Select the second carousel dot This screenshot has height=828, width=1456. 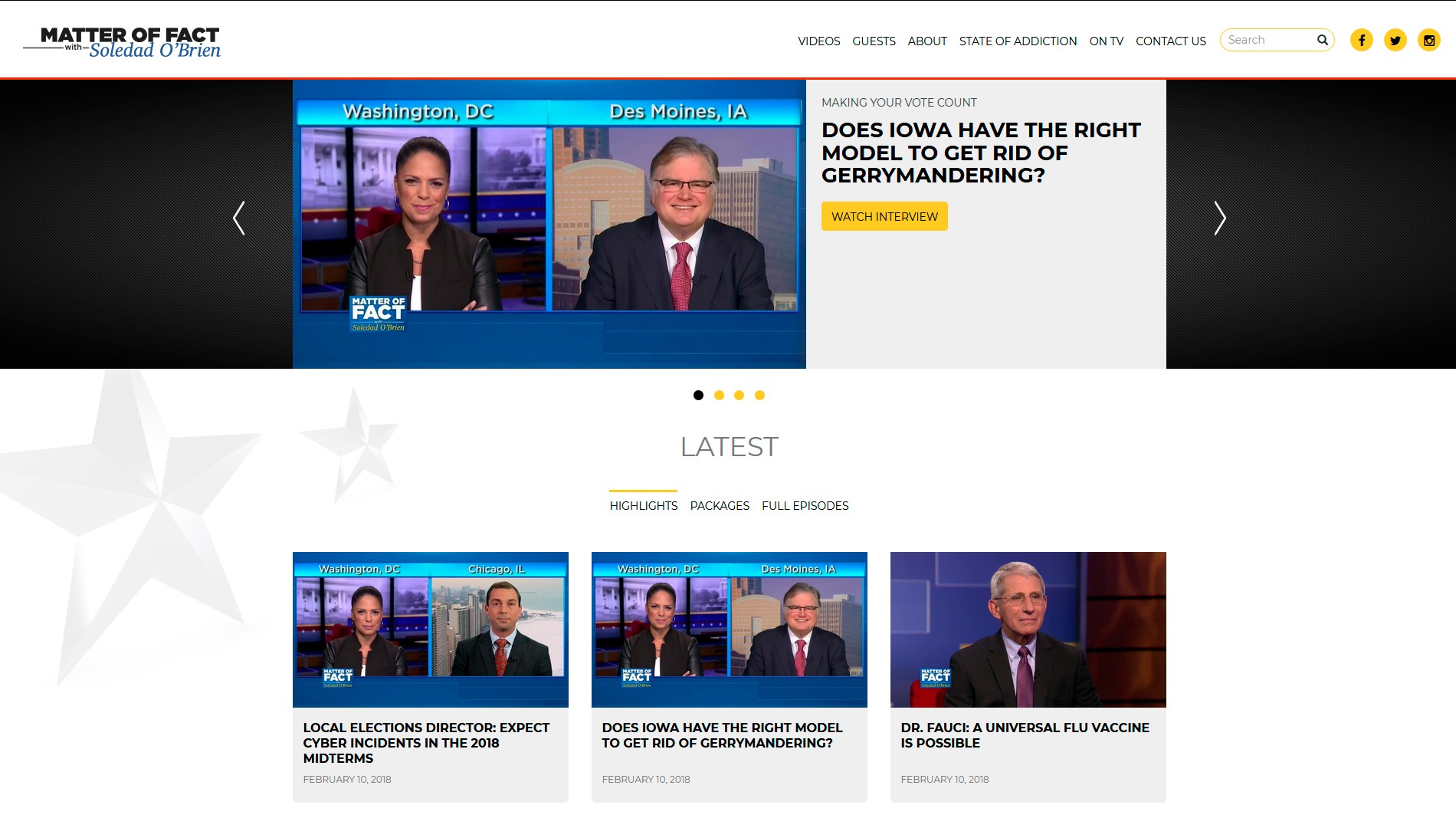click(x=719, y=395)
